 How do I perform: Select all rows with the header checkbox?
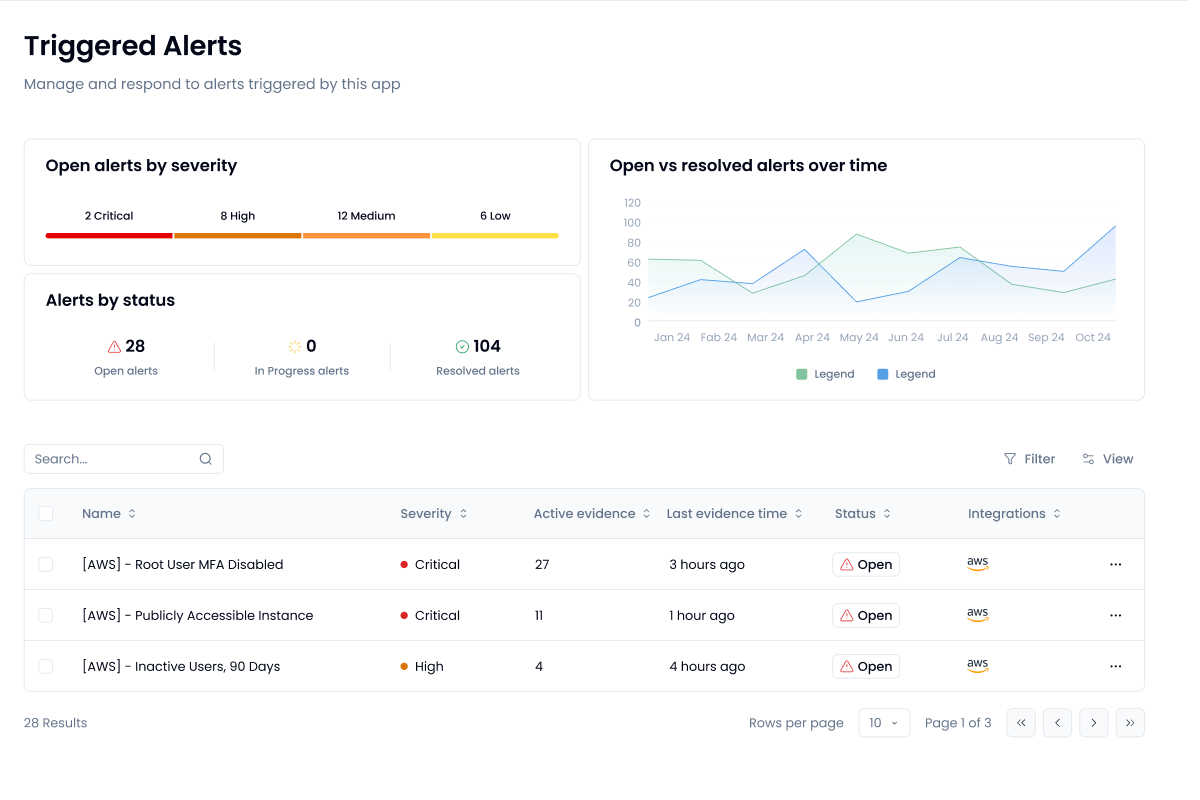[x=45, y=513]
